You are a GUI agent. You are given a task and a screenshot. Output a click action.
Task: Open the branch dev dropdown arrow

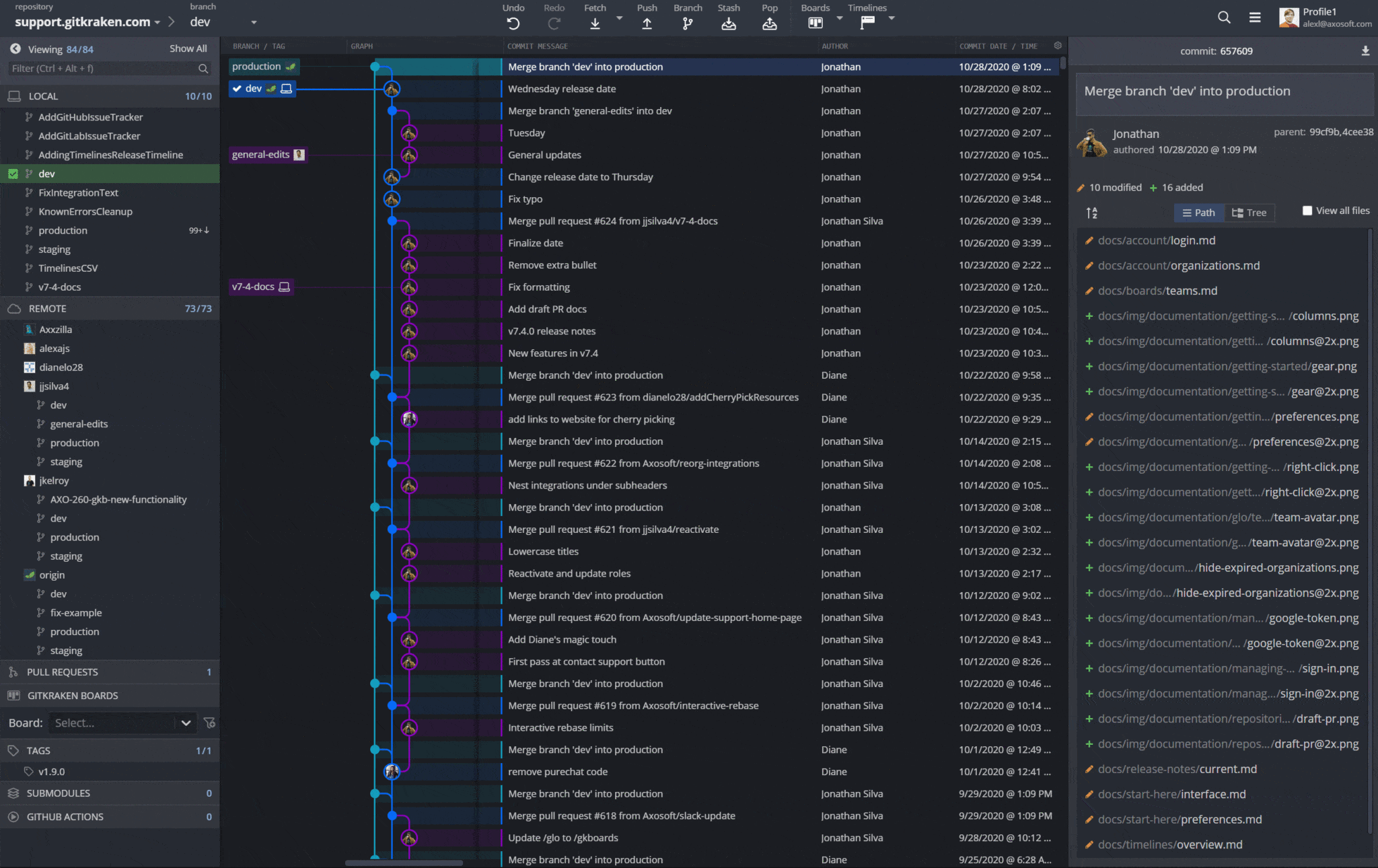tap(254, 22)
